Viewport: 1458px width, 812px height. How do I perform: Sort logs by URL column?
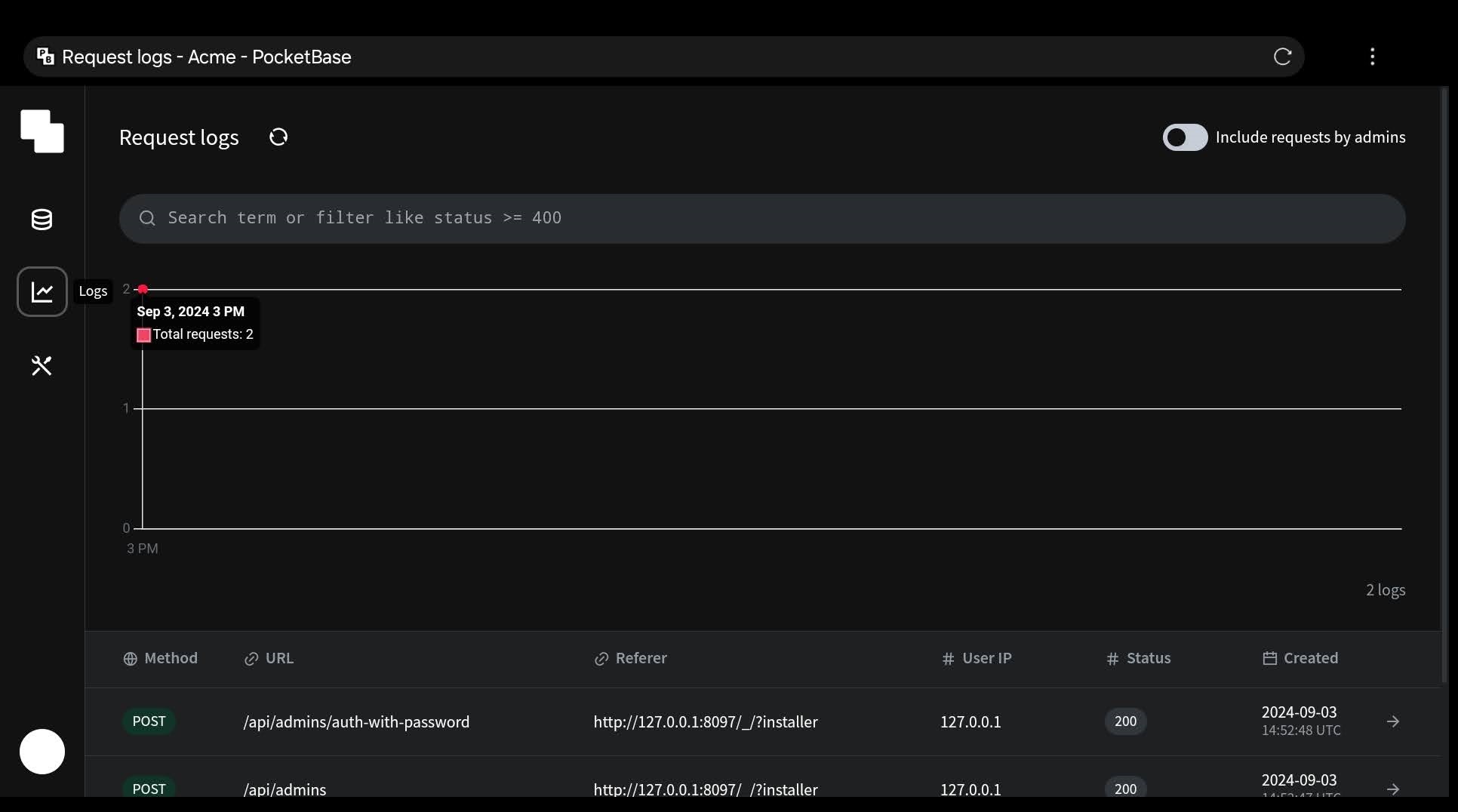(x=269, y=658)
